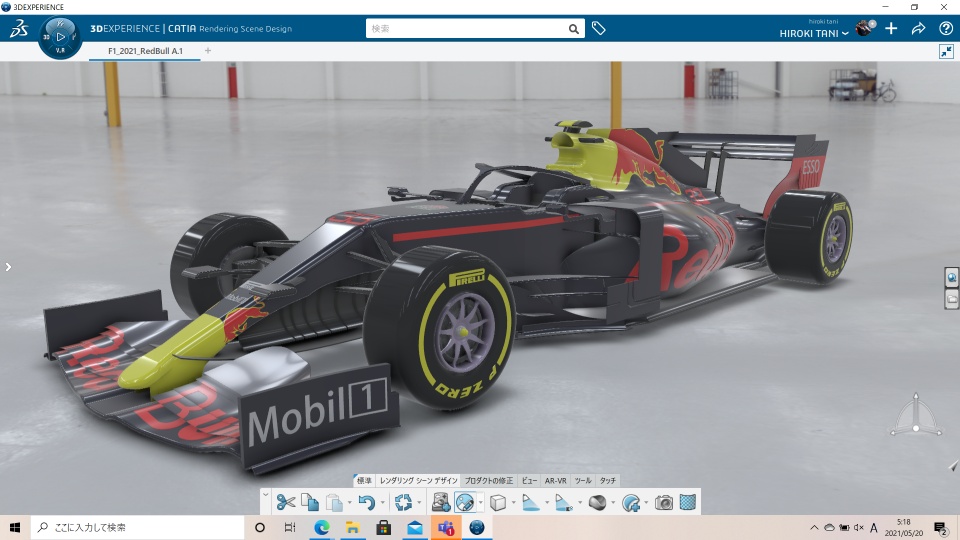The image size is (960, 540).
Task: Open File Explorer from taskbar
Action: pyautogui.click(x=353, y=527)
